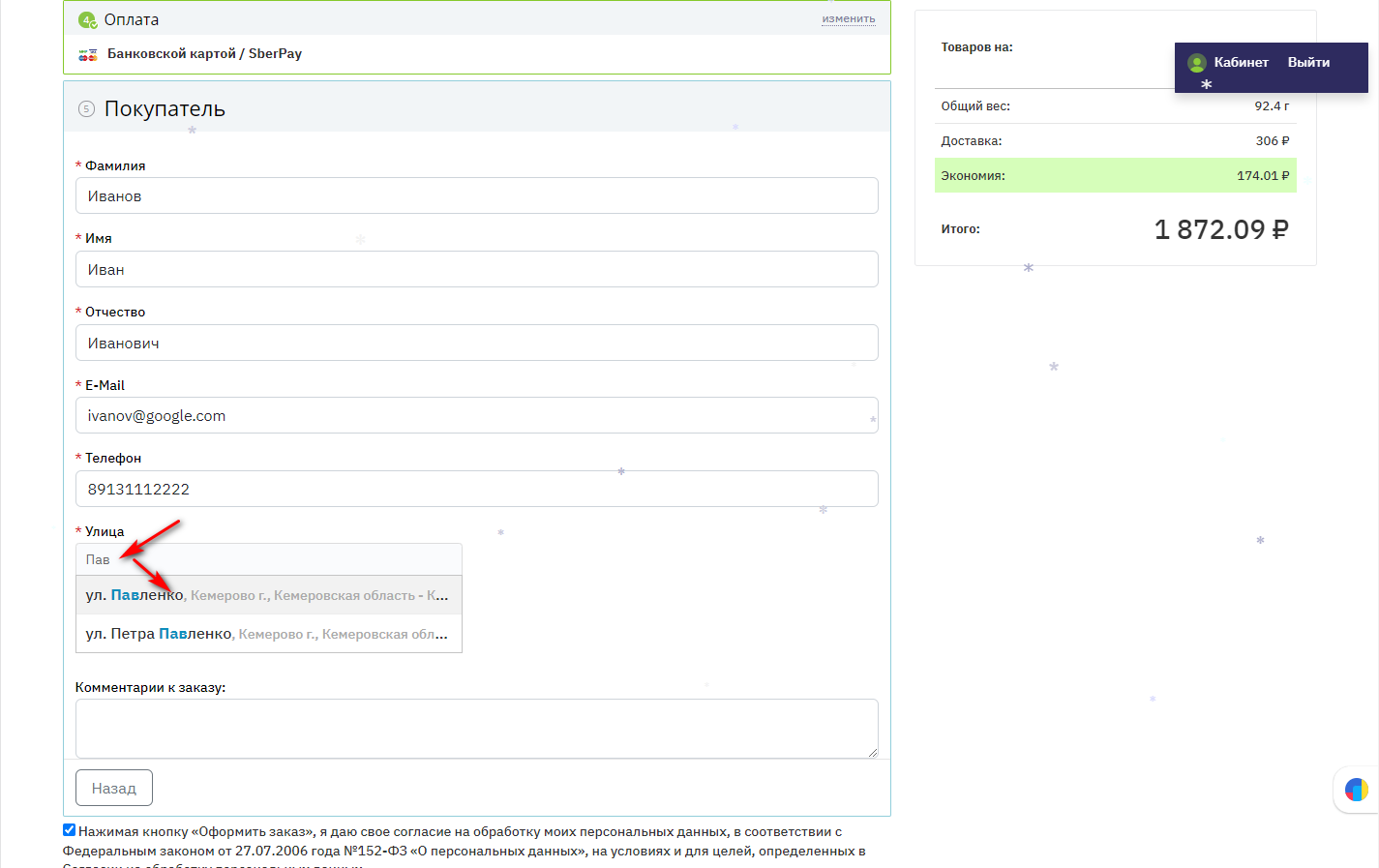Open the round chat widget icon

[1356, 790]
